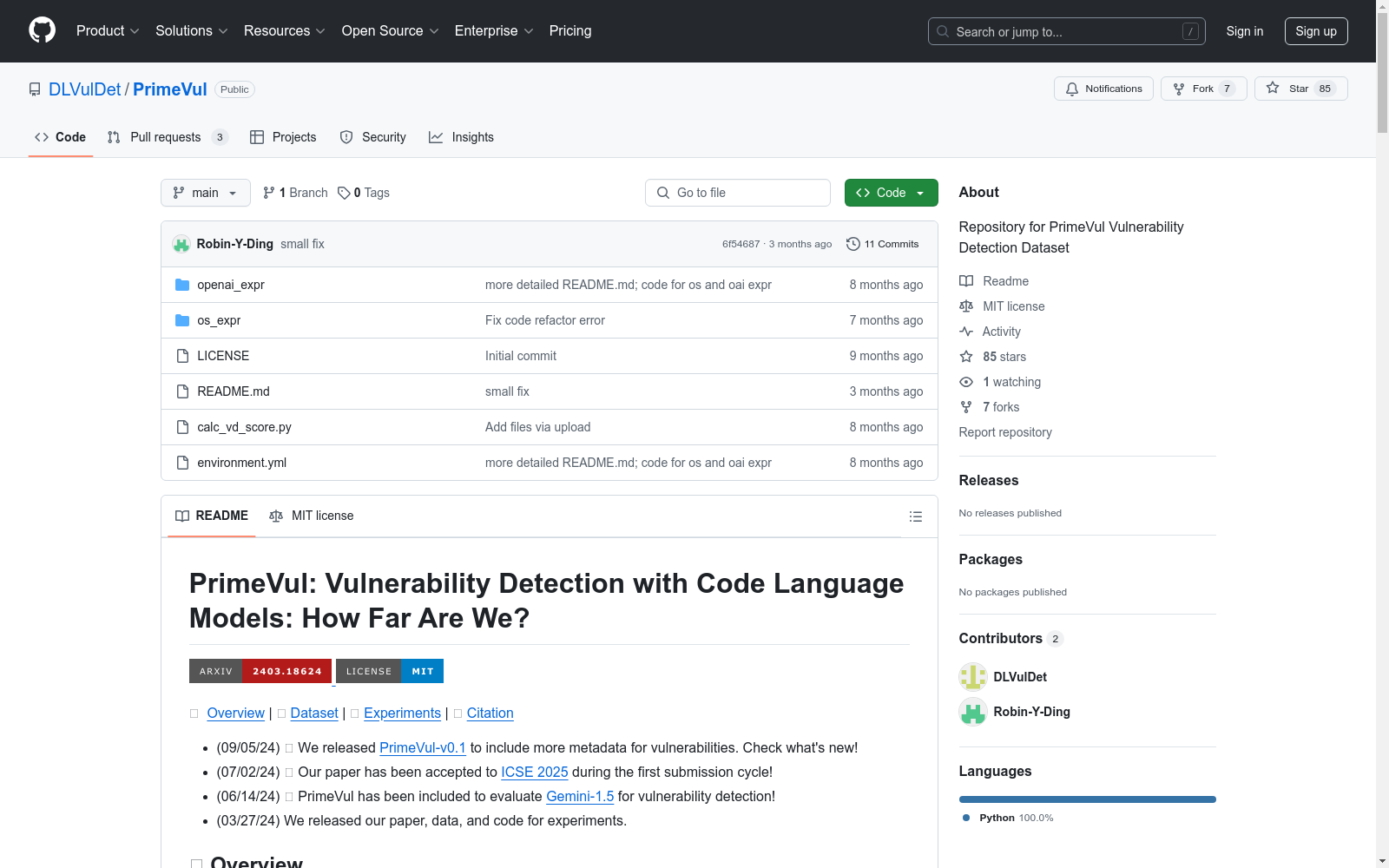This screenshot has width=1389, height=868.
Task: Expand the Enterprise menu
Action: coord(494,31)
